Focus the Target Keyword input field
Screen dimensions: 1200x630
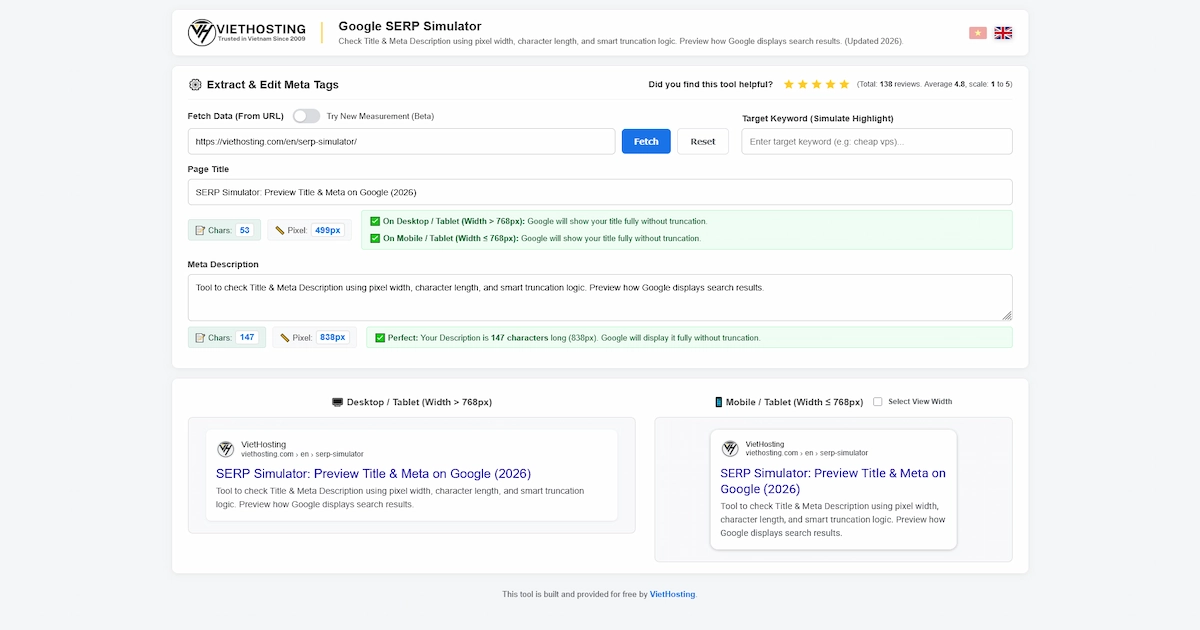pos(877,141)
